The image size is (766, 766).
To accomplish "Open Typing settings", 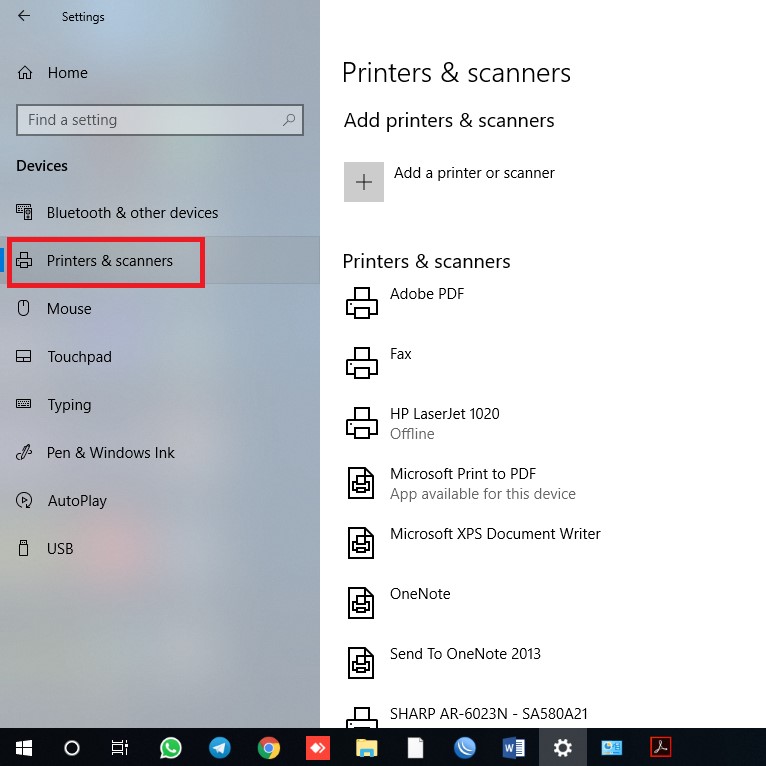I will coord(69,404).
